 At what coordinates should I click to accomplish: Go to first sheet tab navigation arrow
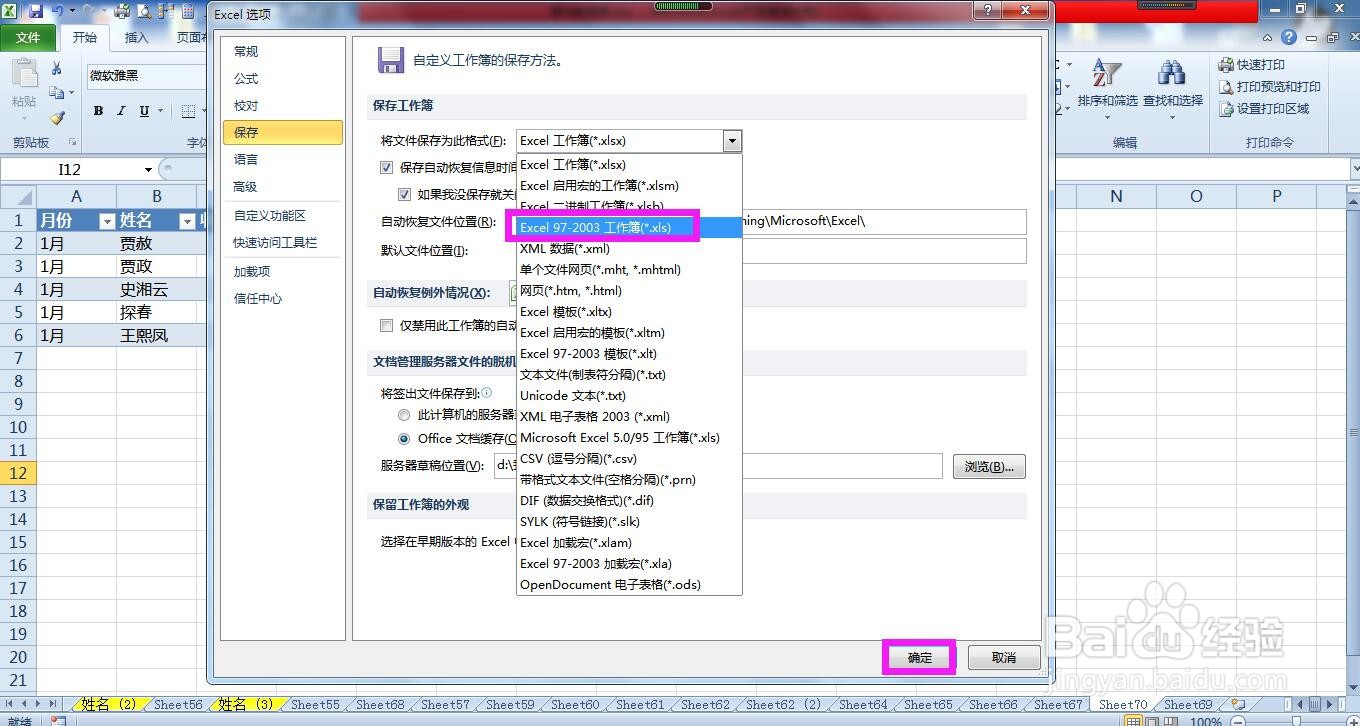tap(9, 705)
